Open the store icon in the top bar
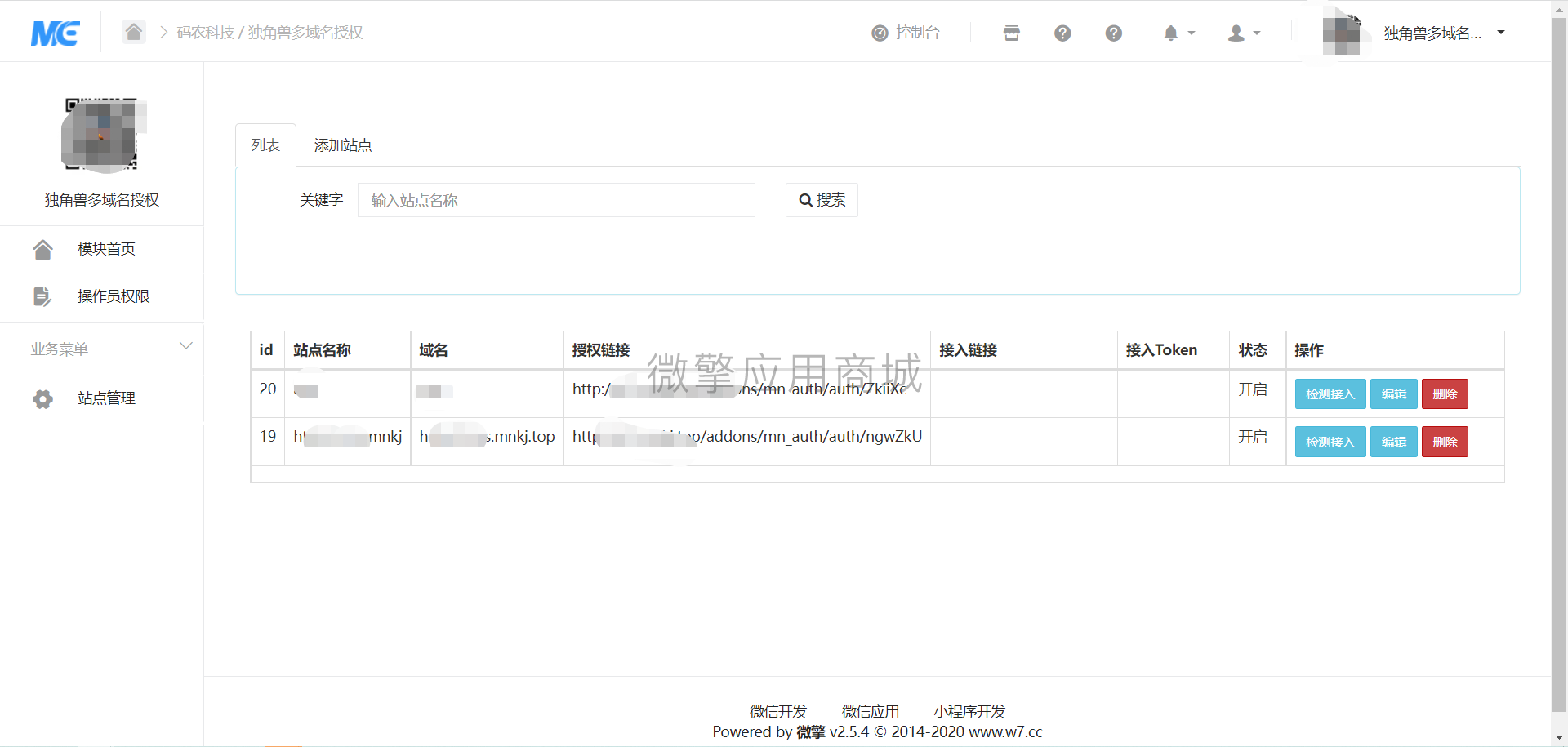1568x747 pixels. tap(1012, 33)
